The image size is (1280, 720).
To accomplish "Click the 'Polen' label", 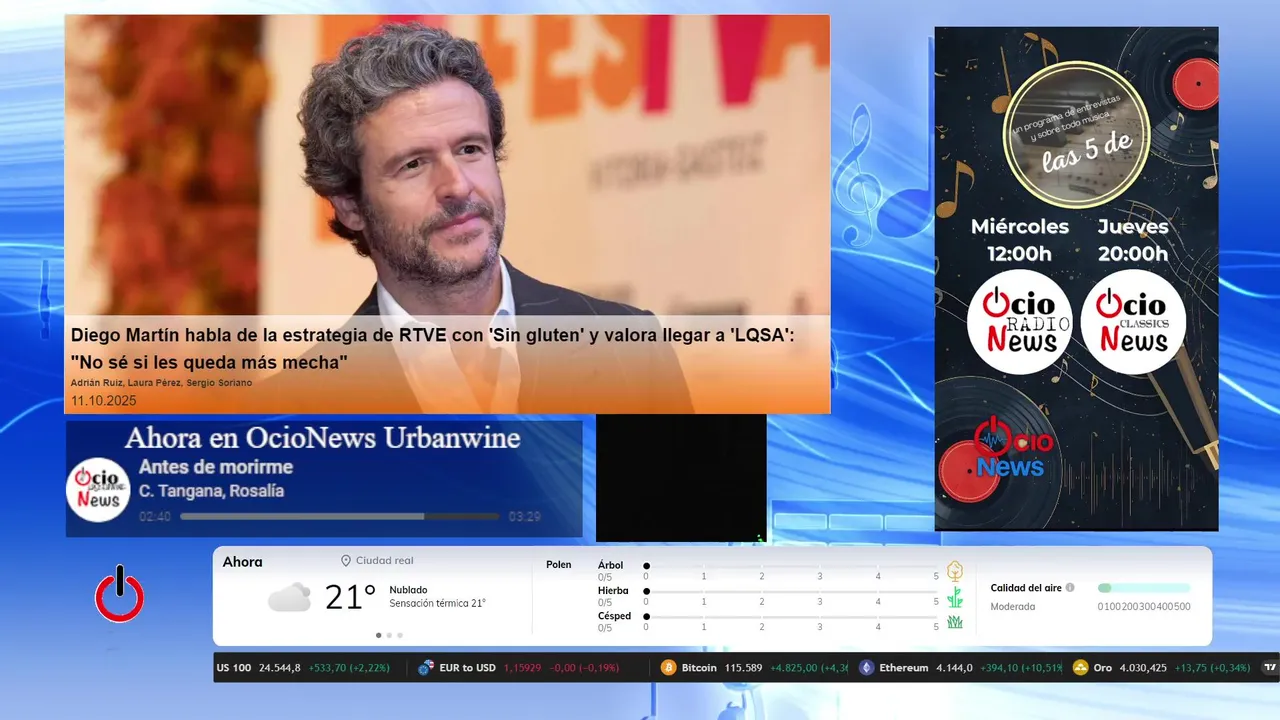I will [559, 565].
